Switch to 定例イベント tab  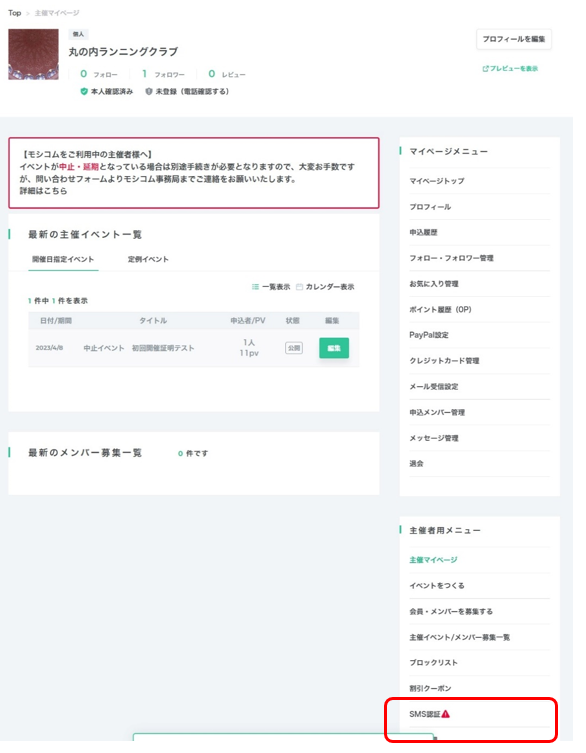tap(148, 259)
